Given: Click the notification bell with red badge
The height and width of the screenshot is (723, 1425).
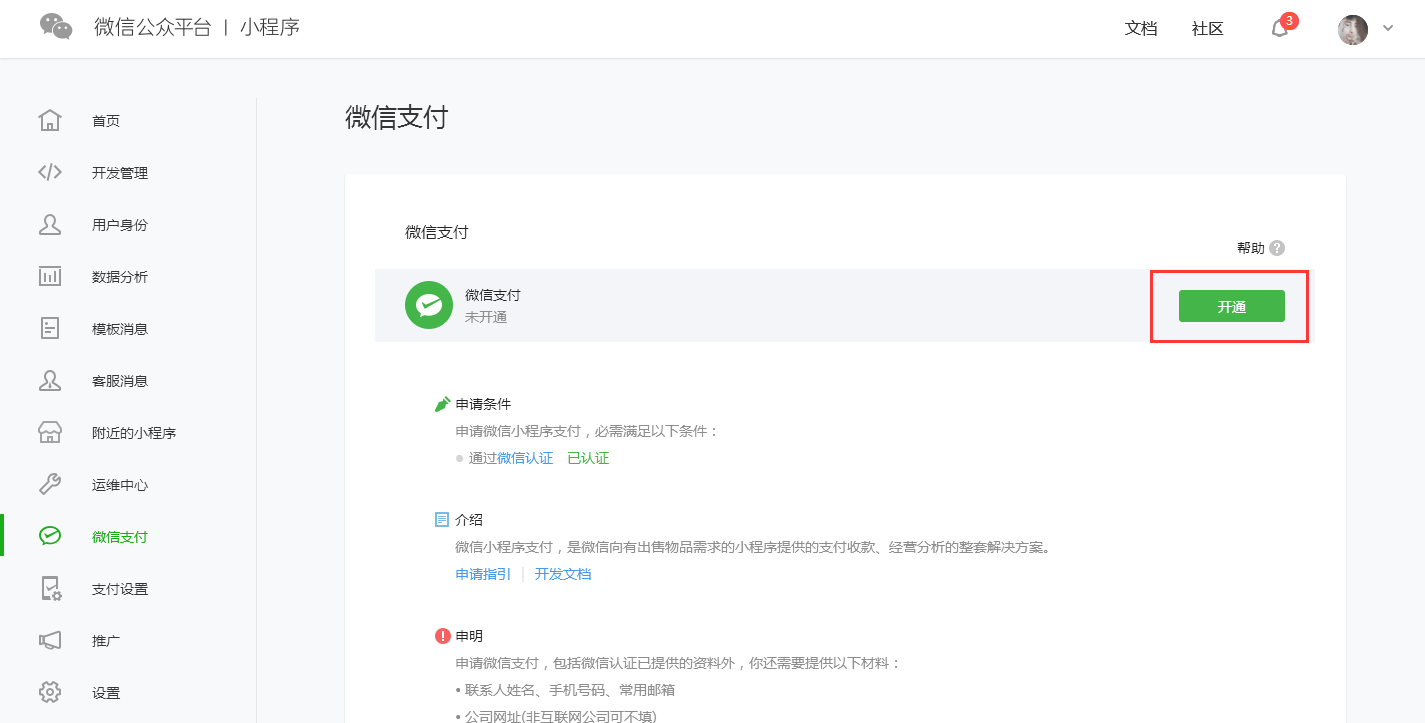Looking at the screenshot, I should (x=1279, y=29).
